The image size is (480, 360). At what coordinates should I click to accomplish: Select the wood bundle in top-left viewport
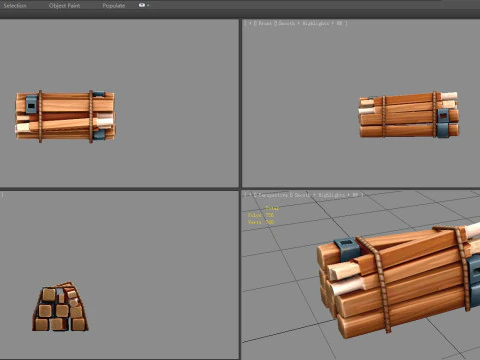pyautogui.click(x=65, y=116)
